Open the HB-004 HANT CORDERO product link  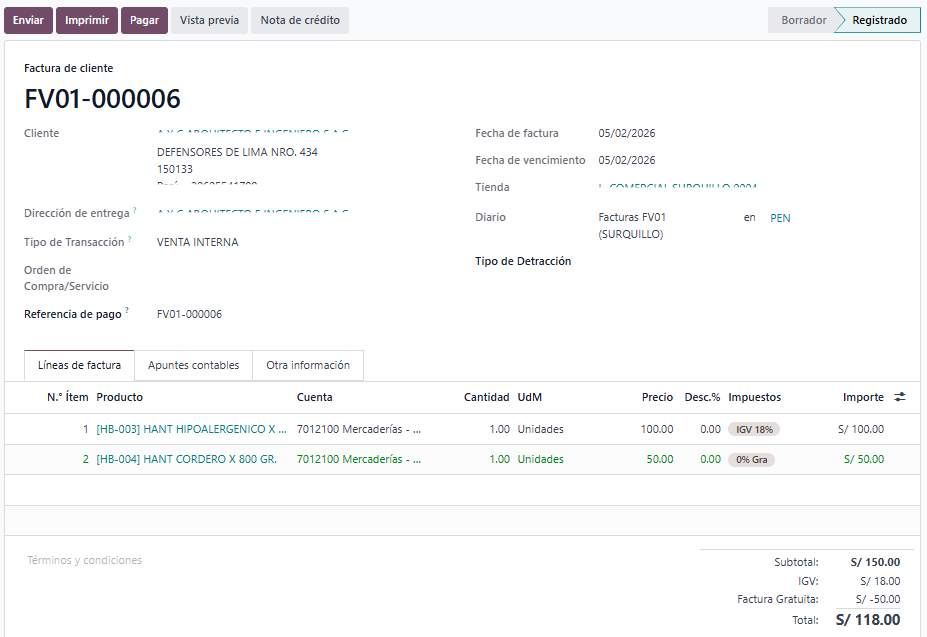click(x=186, y=460)
